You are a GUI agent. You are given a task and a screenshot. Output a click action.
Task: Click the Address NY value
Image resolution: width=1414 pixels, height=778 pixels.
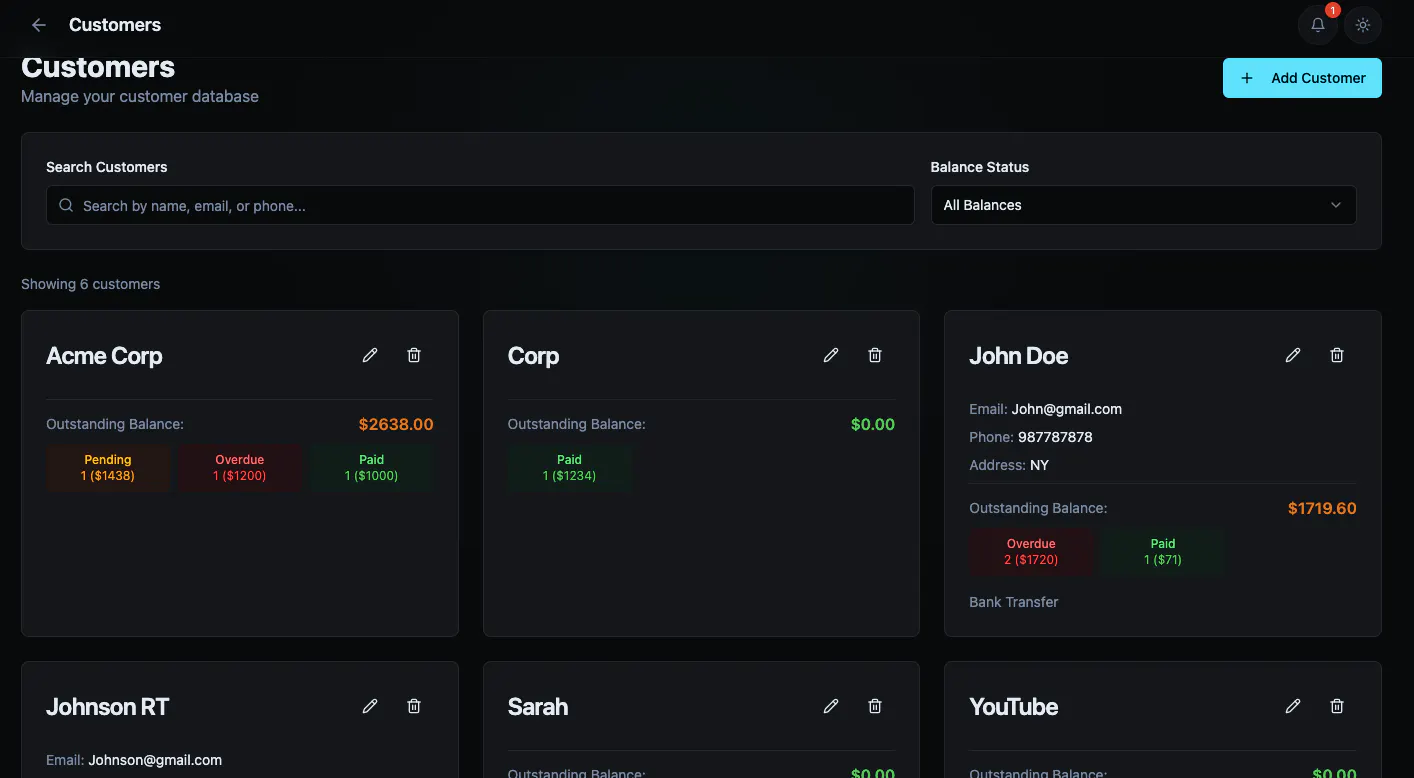point(1039,465)
